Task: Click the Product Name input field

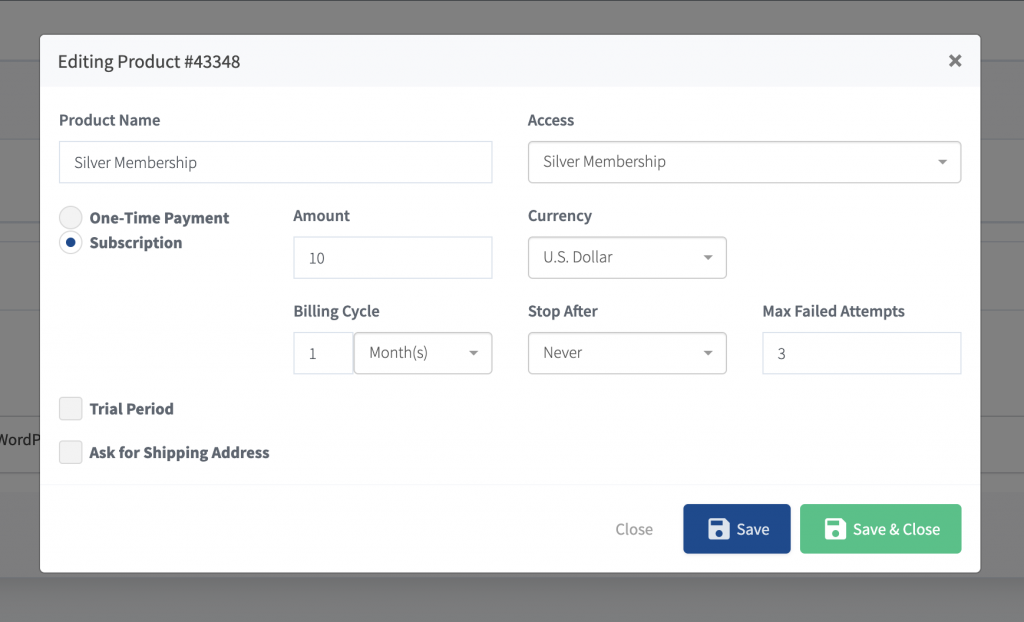Action: click(x=275, y=162)
